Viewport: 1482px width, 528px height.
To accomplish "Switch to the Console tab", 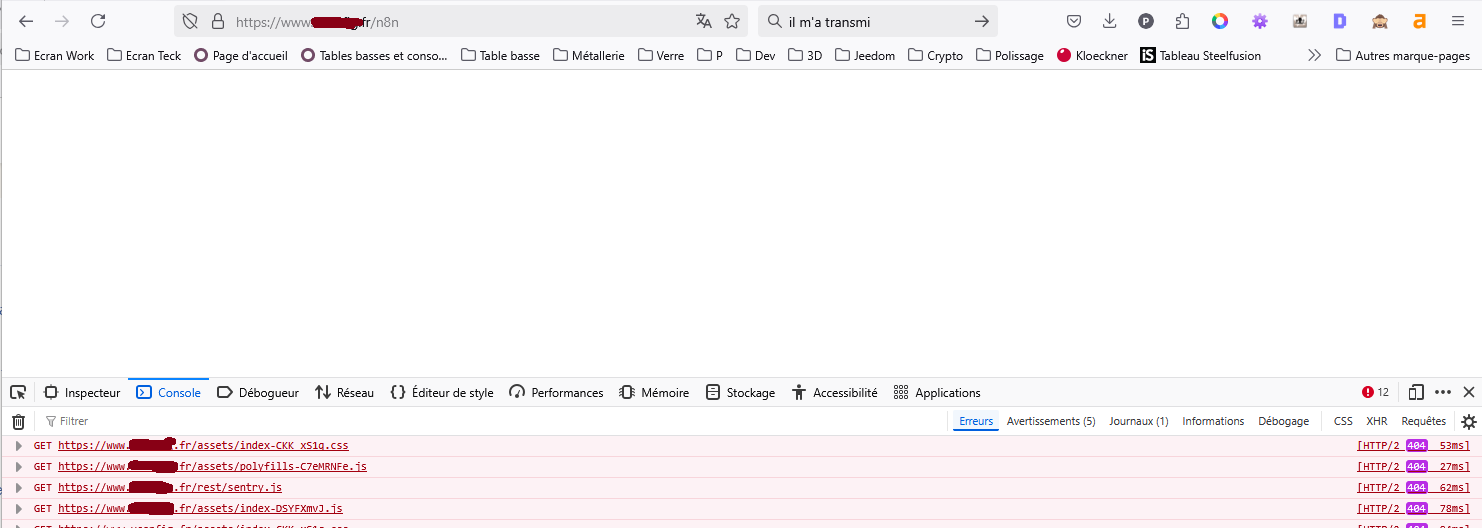I will tap(169, 393).
